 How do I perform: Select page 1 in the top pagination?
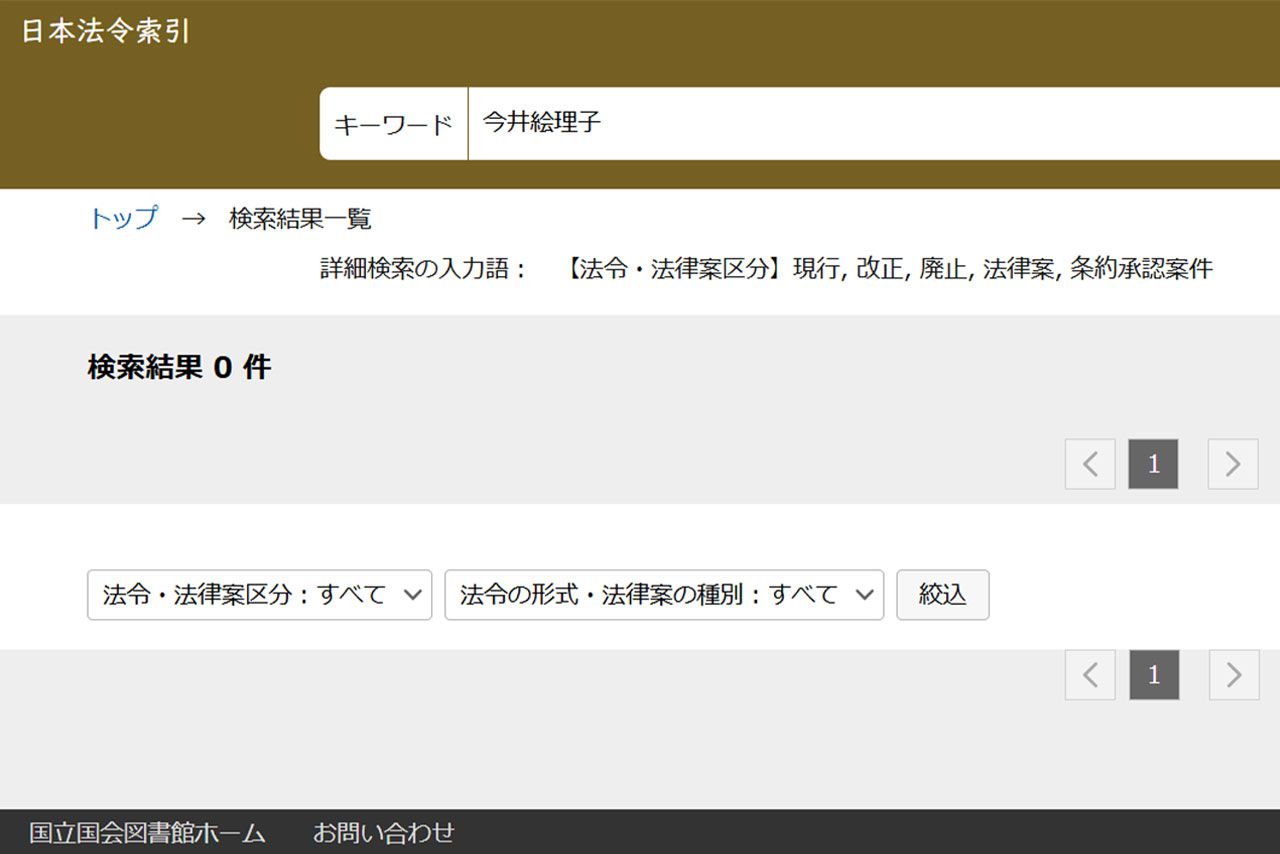point(1153,464)
